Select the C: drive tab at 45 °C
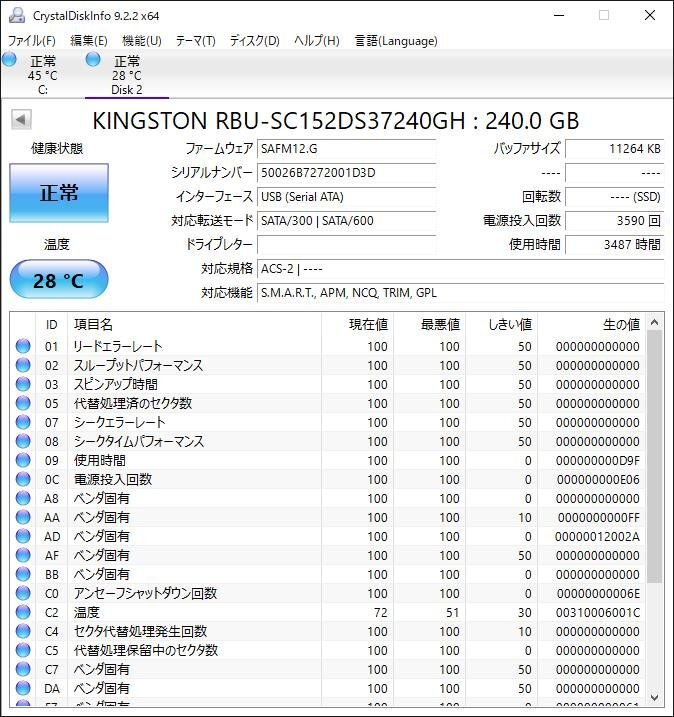This screenshot has height=717, width=674. pyautogui.click(x=43, y=74)
